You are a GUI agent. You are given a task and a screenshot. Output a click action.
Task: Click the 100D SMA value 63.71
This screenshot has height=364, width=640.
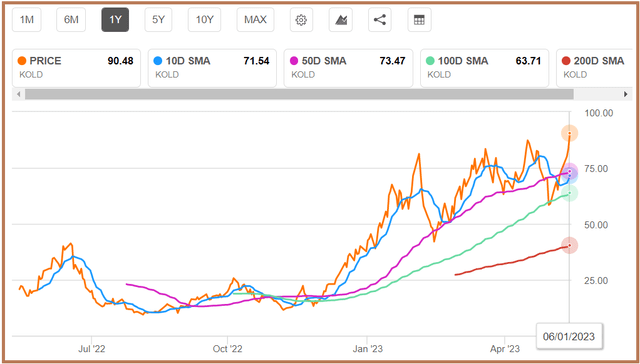pos(528,61)
